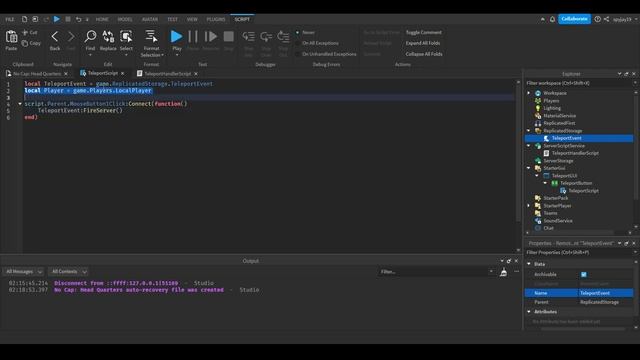Select On Unhandled Exceptions radio option
Viewport: 640px width, 360px height.
click(298, 54)
